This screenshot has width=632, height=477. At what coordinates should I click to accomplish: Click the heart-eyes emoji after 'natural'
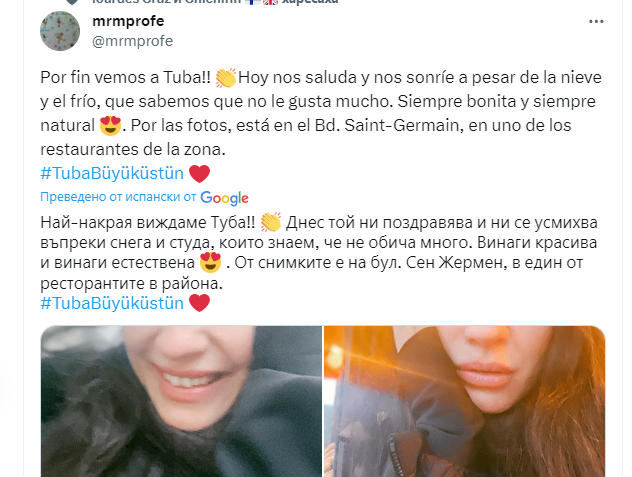(x=110, y=125)
